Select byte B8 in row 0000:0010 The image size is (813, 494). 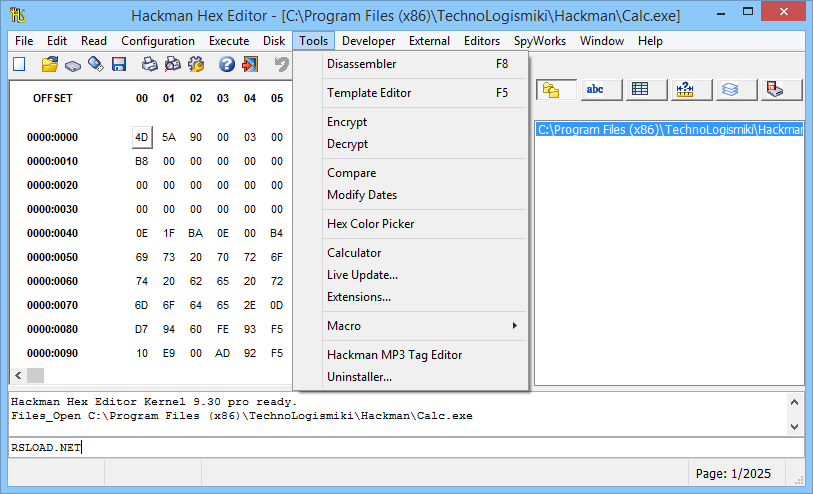click(x=142, y=161)
